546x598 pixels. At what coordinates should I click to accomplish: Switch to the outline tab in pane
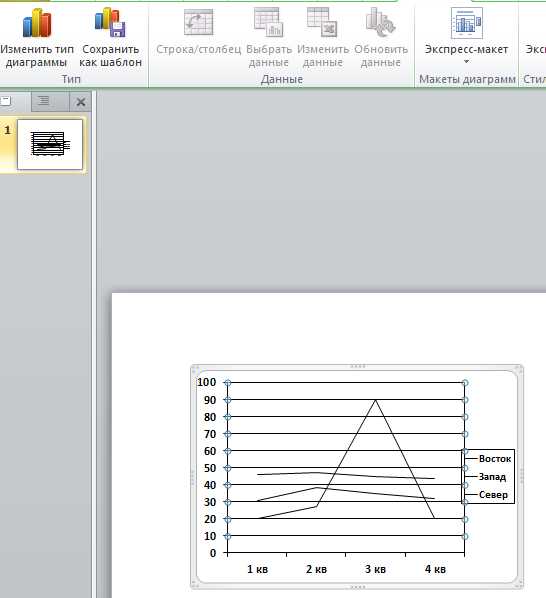[44, 101]
